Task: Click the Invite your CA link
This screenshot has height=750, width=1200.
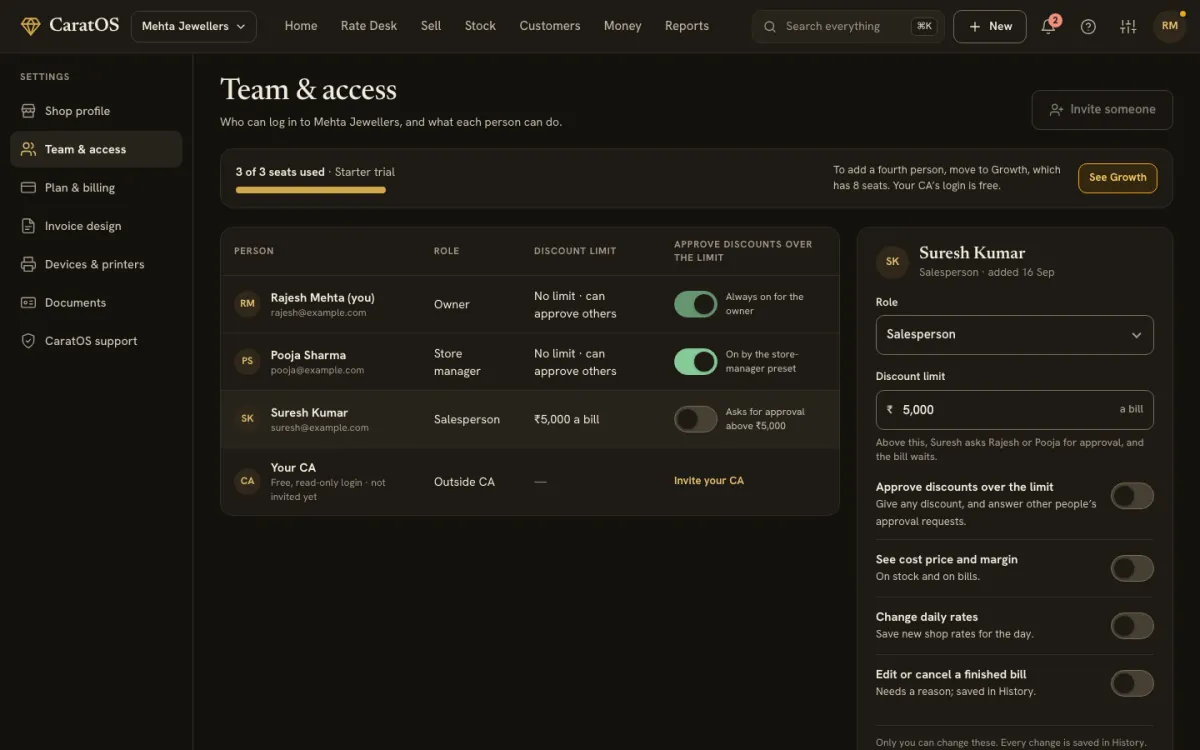Action: click(x=709, y=481)
